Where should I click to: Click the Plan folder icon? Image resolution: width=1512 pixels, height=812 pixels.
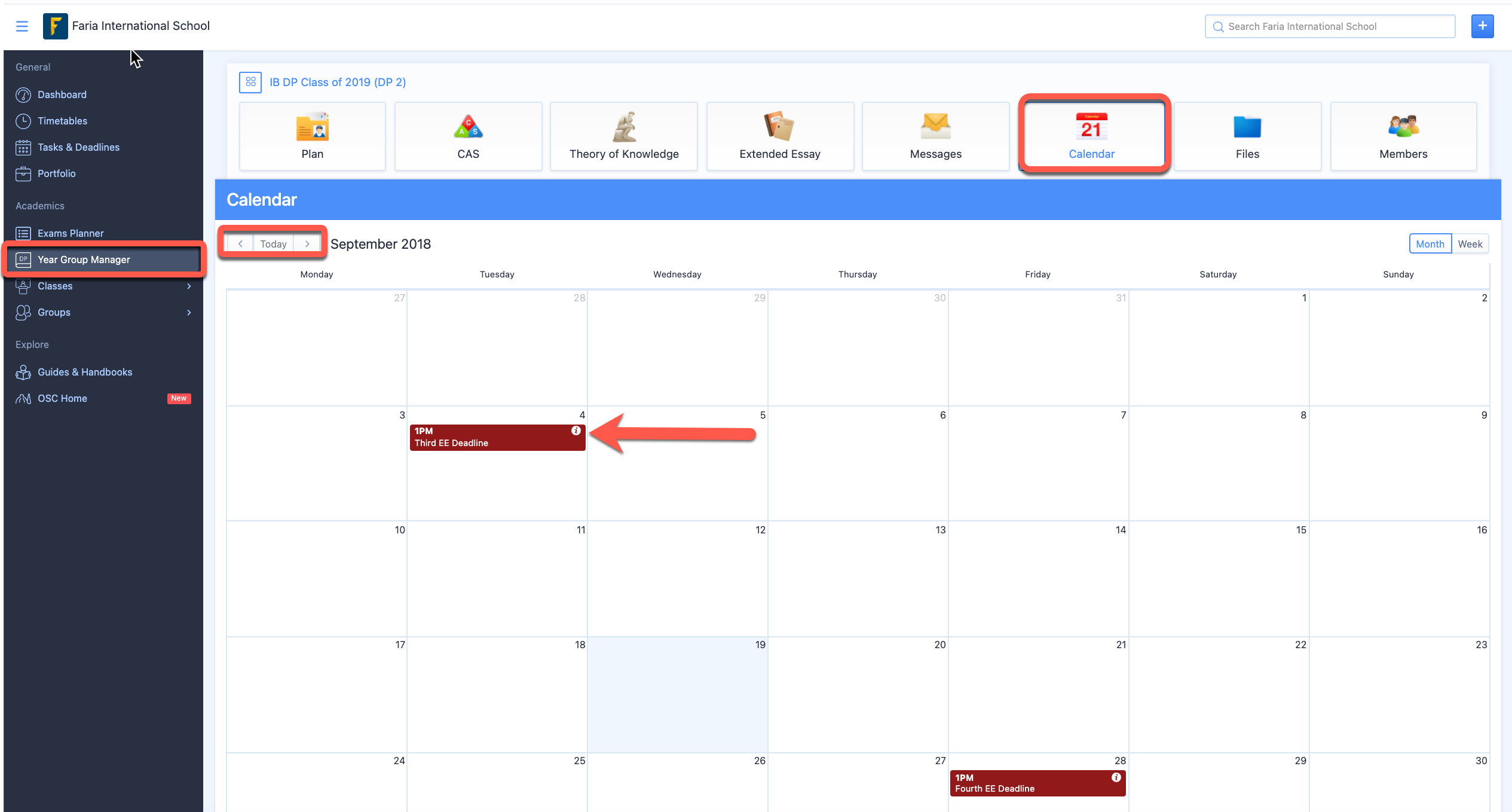point(313,126)
